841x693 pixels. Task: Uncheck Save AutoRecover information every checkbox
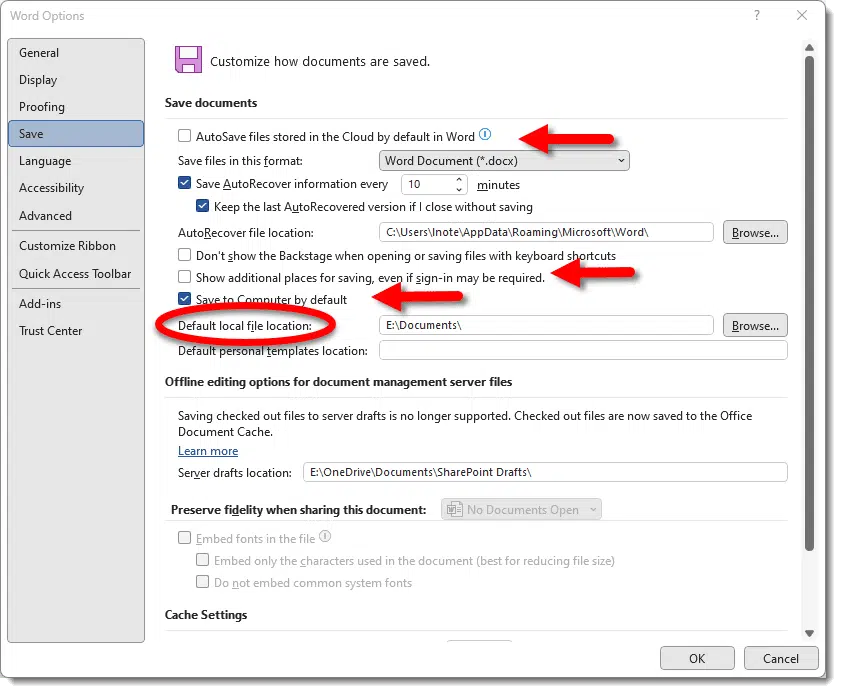pos(185,183)
